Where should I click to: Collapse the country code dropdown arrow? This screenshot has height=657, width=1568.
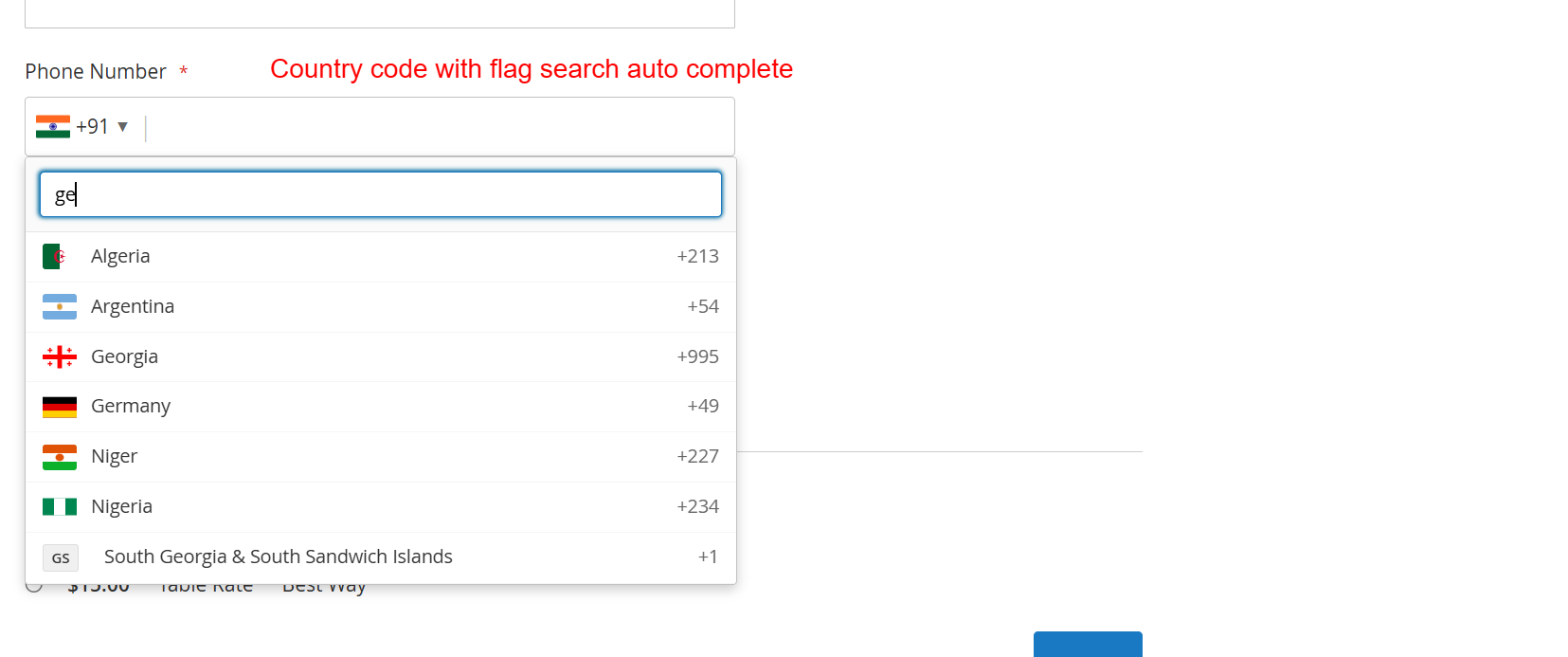(x=122, y=127)
